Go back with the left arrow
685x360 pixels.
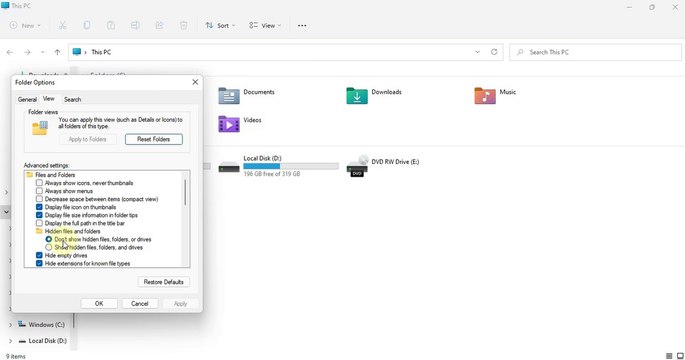point(10,52)
